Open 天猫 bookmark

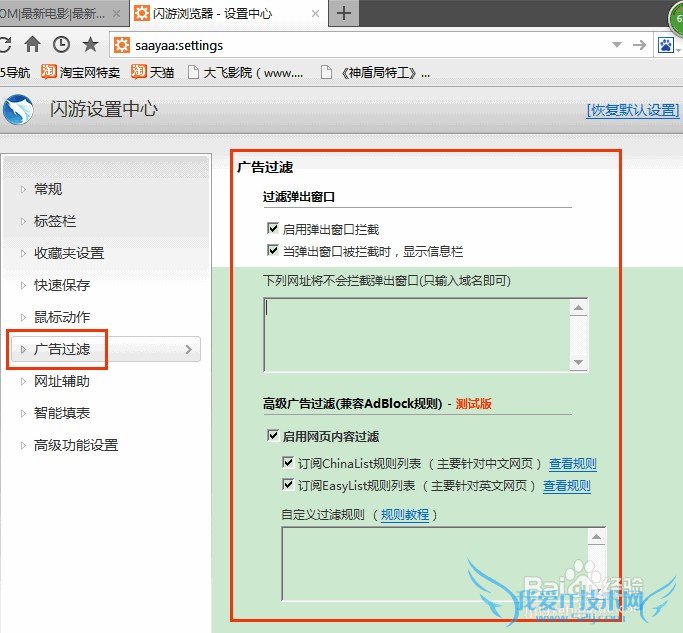[x=153, y=72]
